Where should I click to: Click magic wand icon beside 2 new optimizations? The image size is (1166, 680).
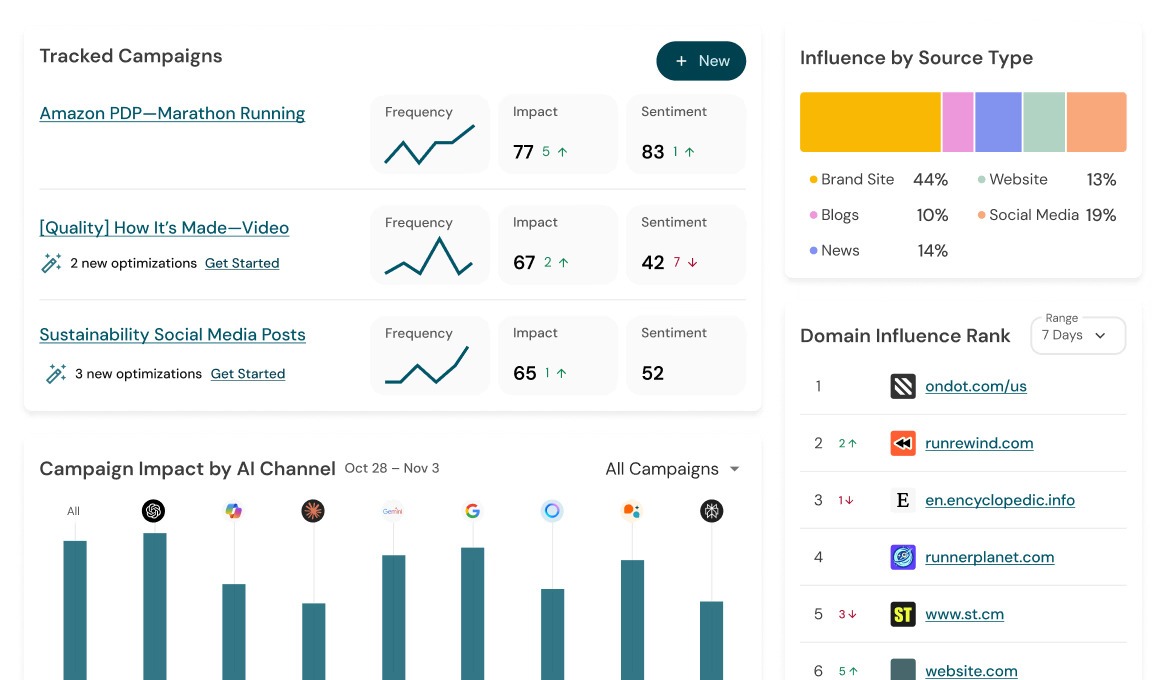pyautogui.click(x=51, y=263)
